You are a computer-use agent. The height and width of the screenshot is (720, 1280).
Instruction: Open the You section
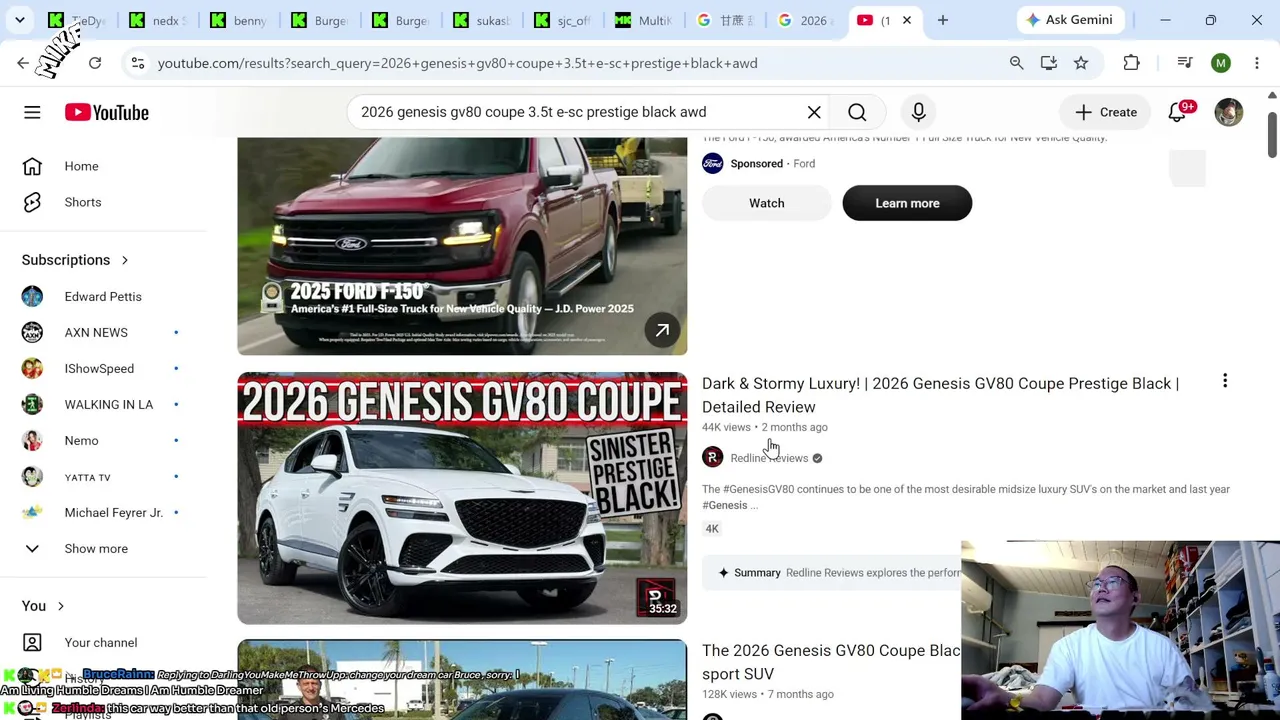pos(44,606)
